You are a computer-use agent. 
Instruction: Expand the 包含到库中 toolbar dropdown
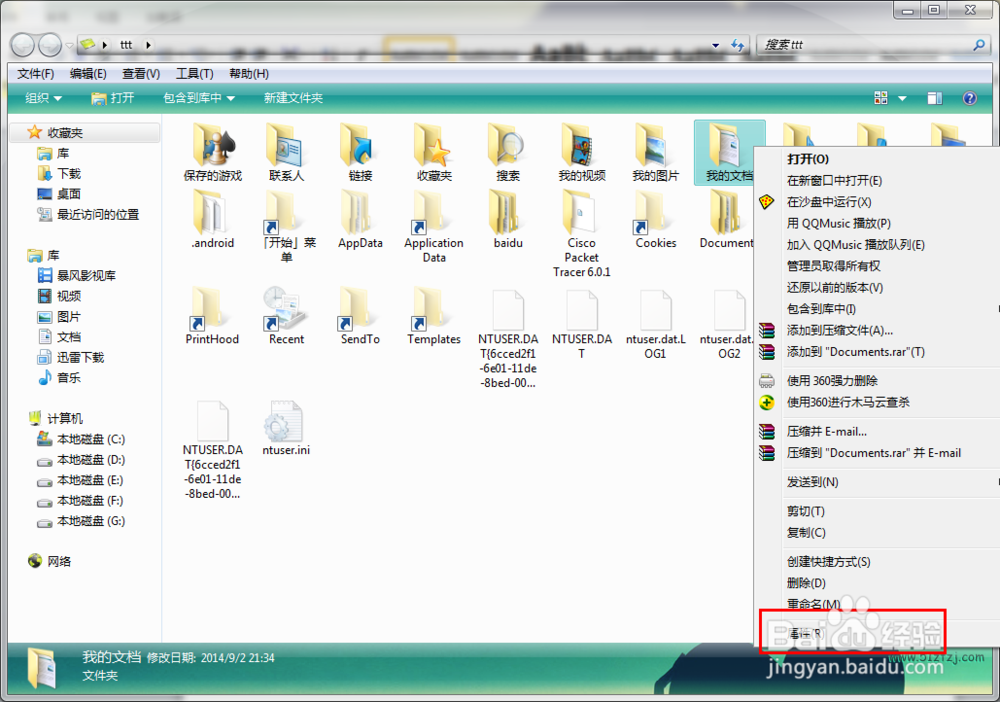[199, 98]
